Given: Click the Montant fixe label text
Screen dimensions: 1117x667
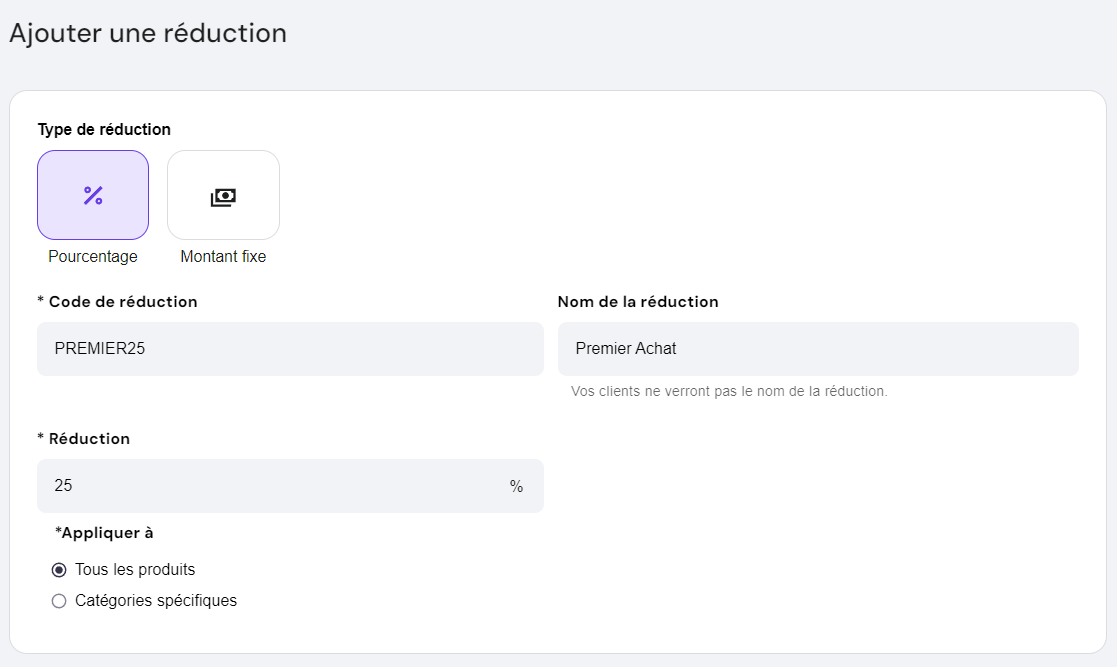Looking at the screenshot, I should click(222, 256).
